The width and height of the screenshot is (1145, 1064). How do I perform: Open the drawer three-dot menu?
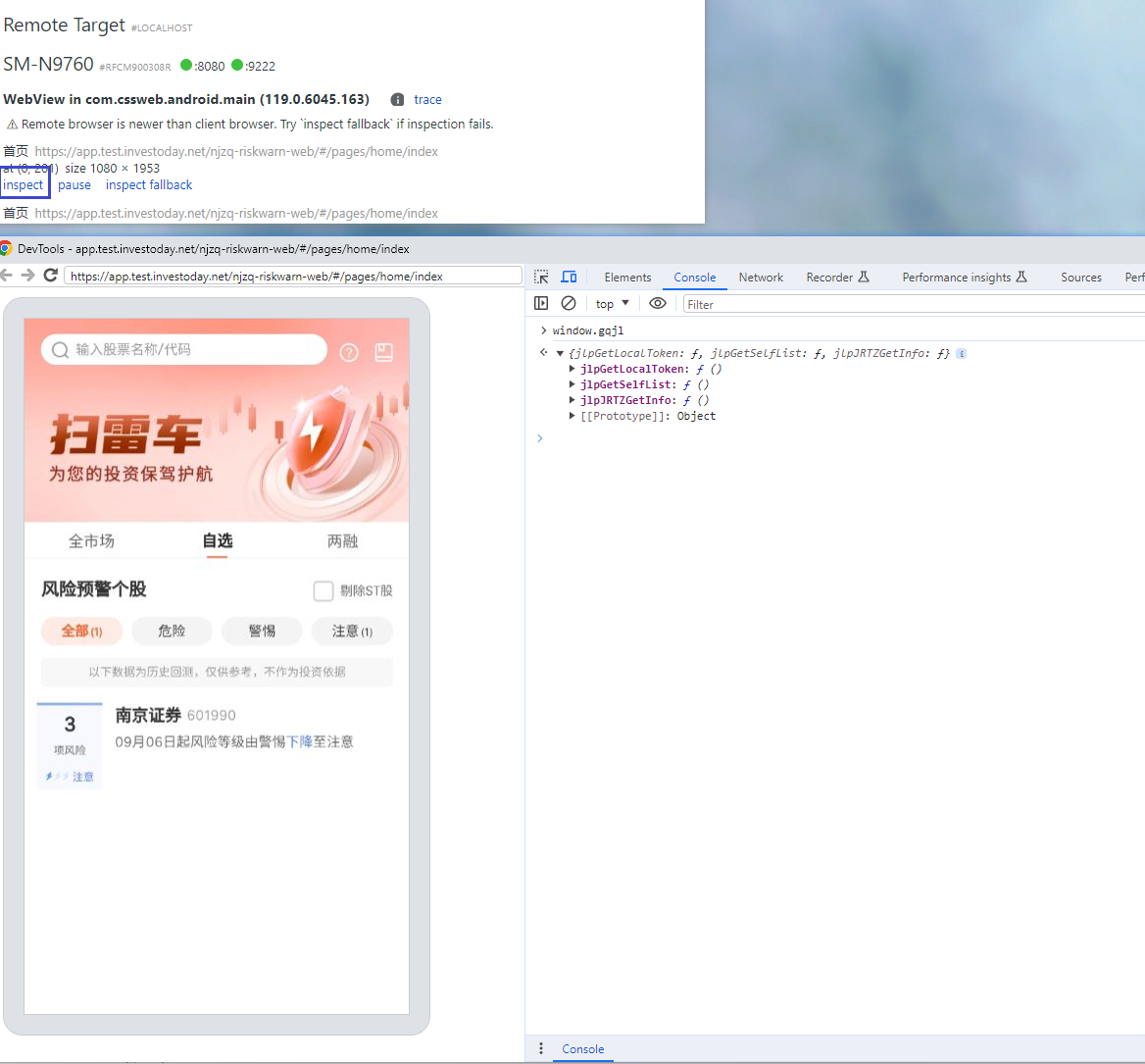tap(540, 1048)
